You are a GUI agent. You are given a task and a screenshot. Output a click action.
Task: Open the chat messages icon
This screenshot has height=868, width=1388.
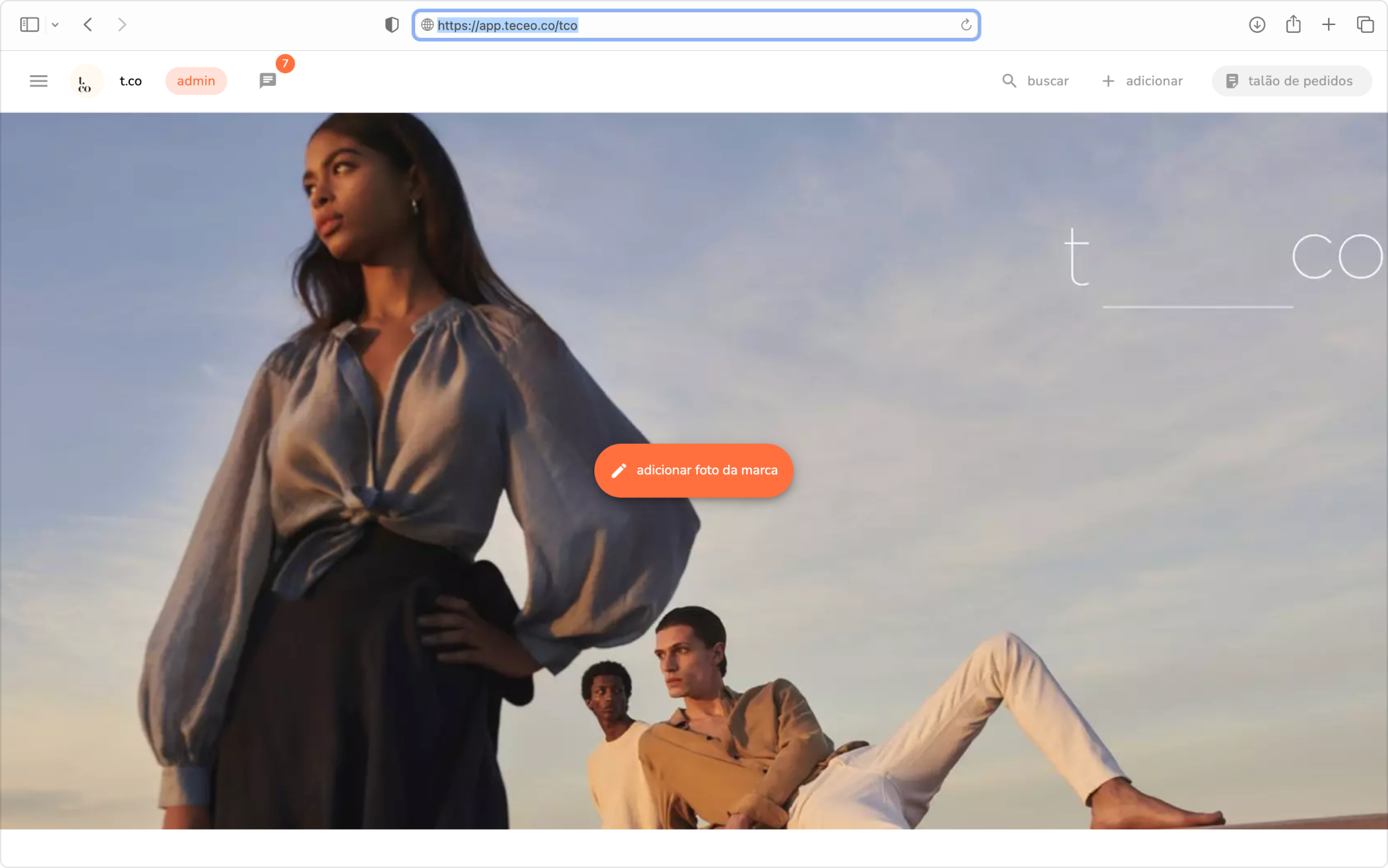[x=267, y=81]
